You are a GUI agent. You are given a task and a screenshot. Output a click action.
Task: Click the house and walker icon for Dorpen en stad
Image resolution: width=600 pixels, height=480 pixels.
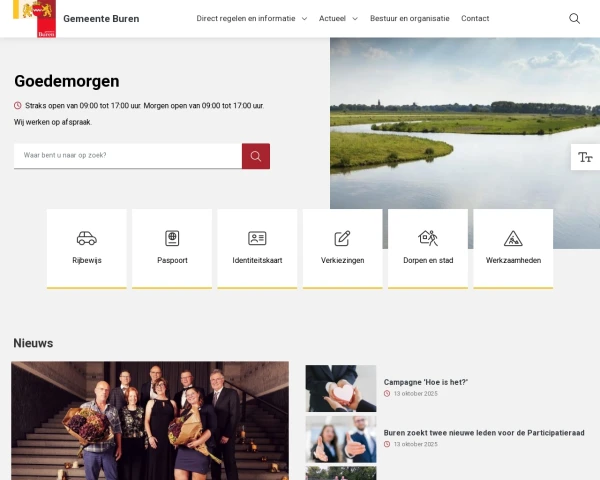tap(428, 238)
